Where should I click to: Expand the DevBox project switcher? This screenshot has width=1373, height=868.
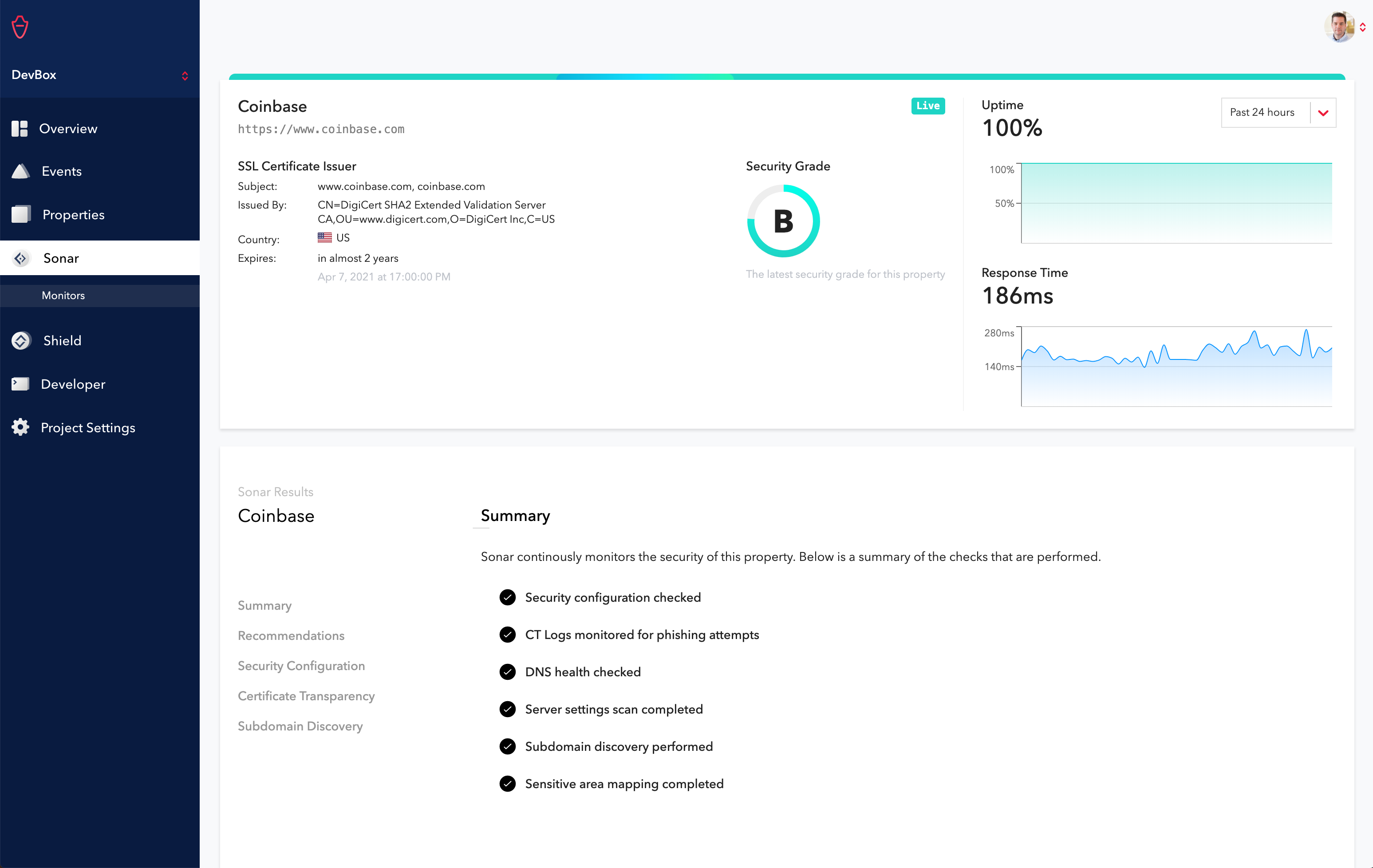point(184,75)
